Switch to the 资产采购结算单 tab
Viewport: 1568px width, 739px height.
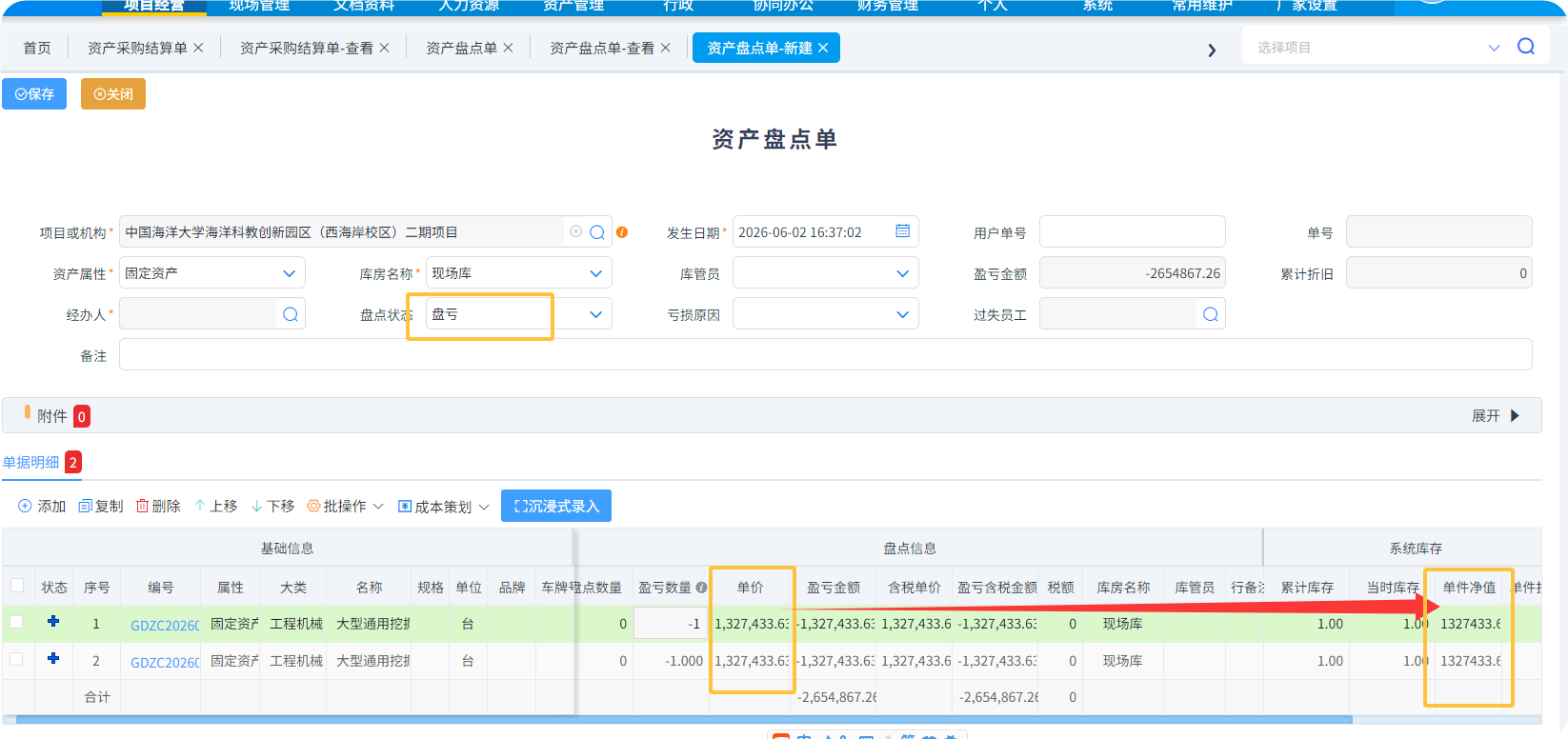[137, 48]
